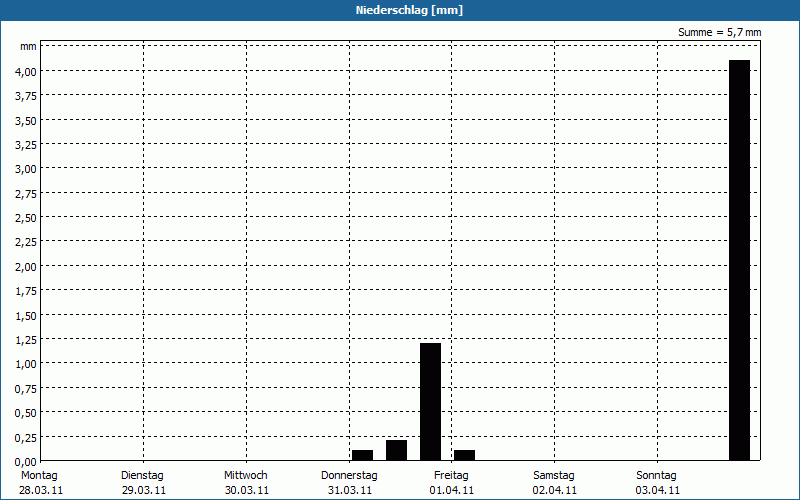Screen dimensions: 800x500
Task: Click the Sonntag axis label
Action: (656, 476)
